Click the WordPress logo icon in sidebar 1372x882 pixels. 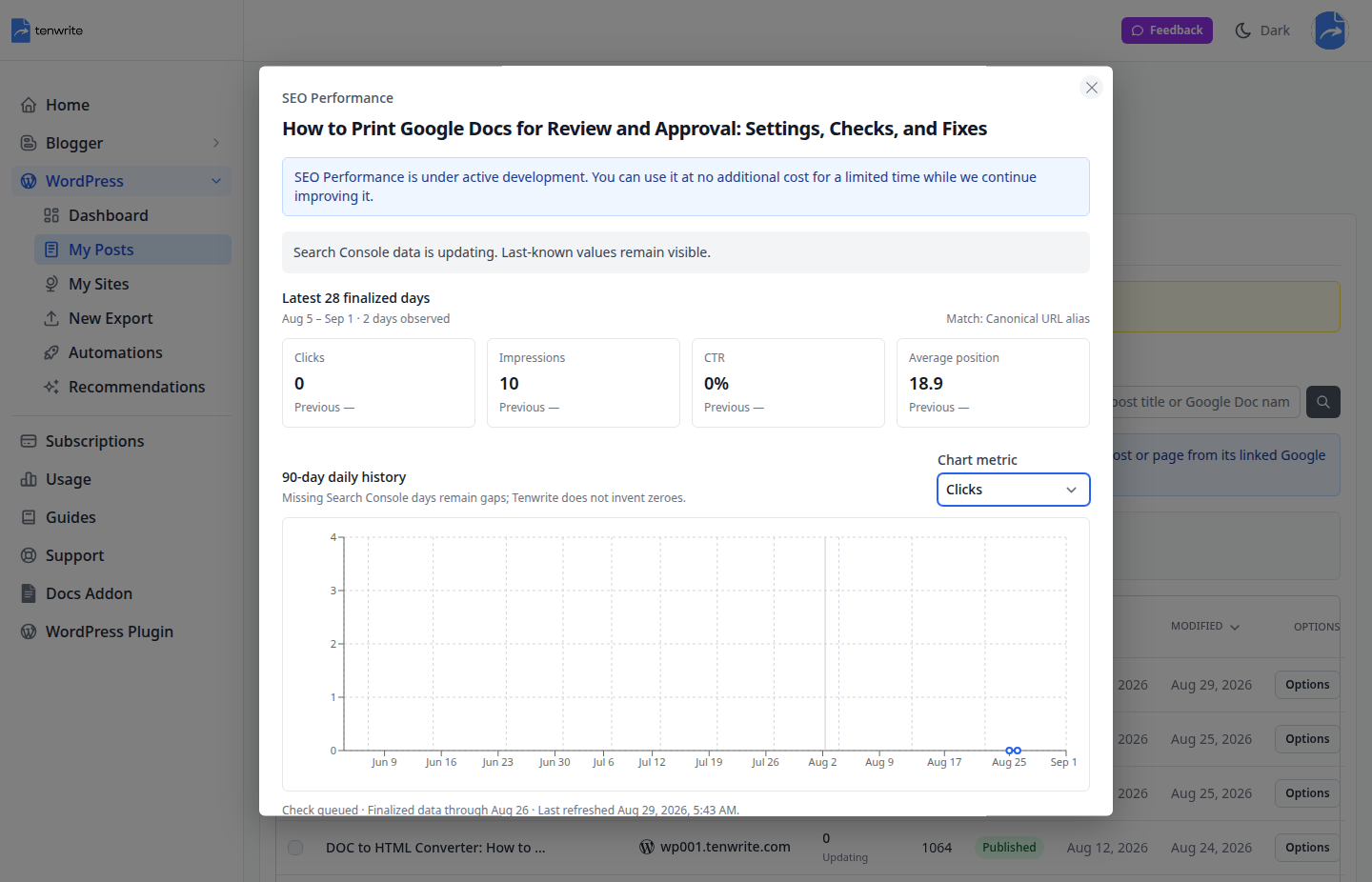click(x=29, y=181)
